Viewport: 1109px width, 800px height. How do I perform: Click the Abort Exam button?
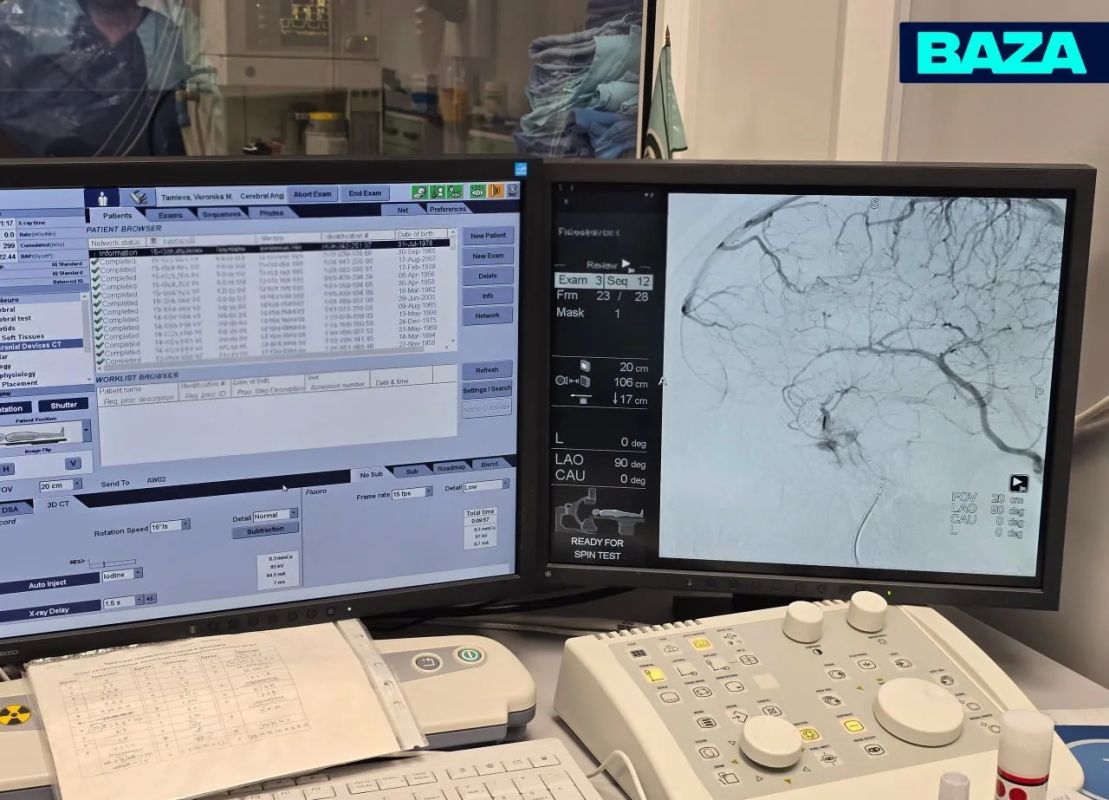(313, 194)
